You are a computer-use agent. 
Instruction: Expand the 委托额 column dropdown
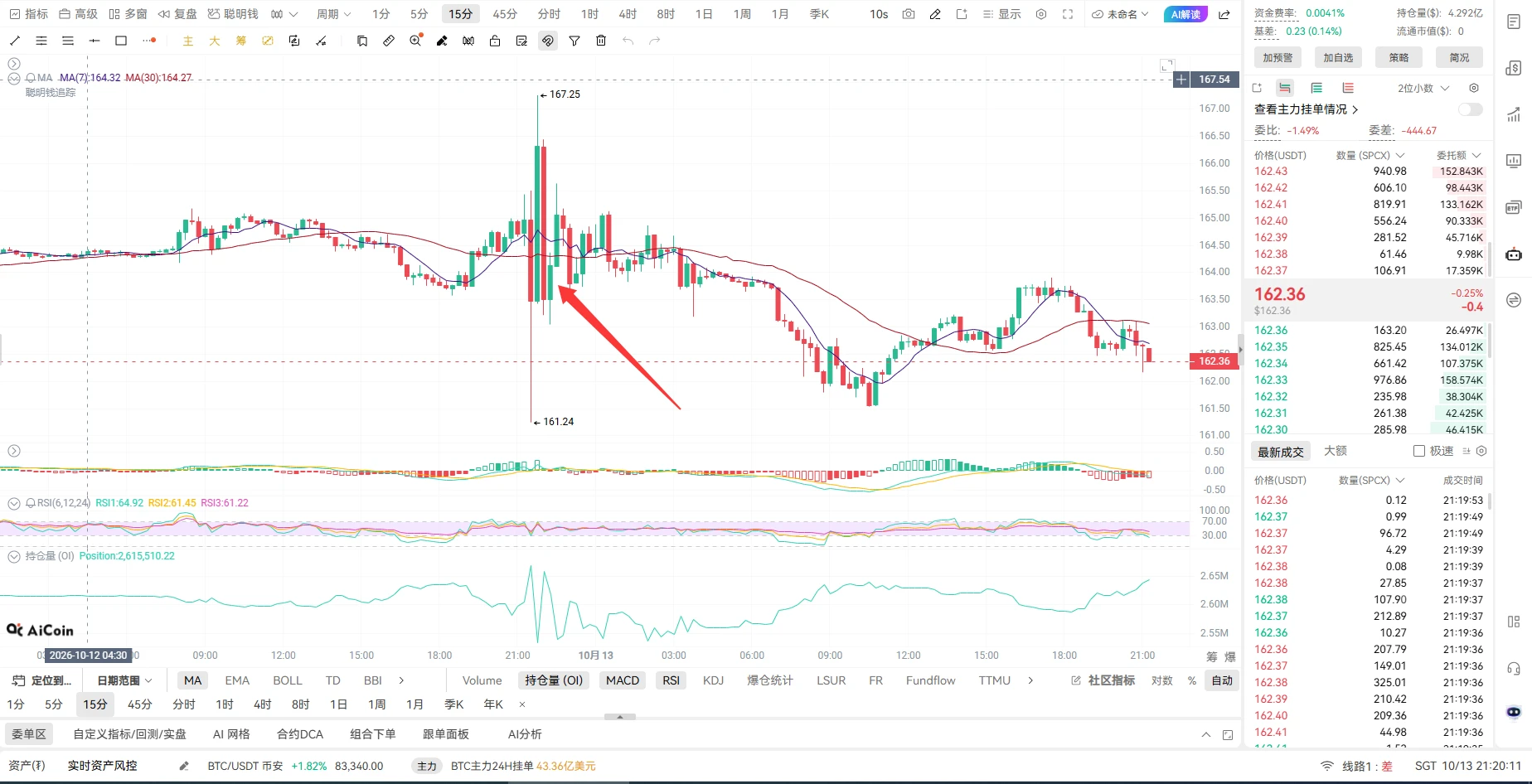(x=1458, y=155)
